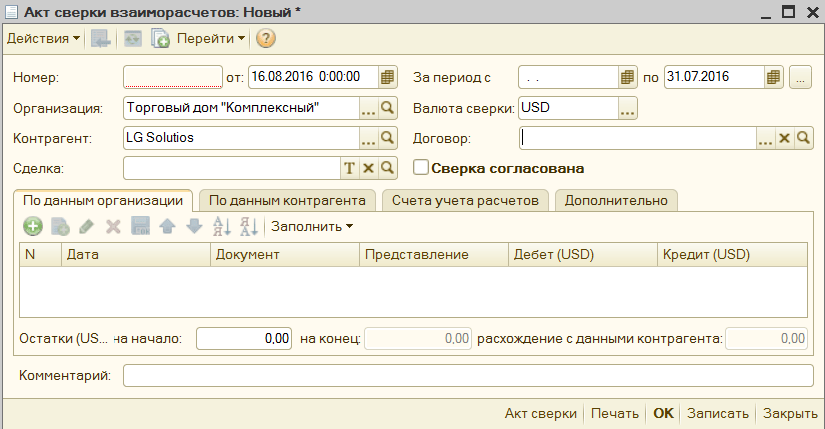Click the green add row icon
This screenshot has height=429, width=825.
pos(32,227)
